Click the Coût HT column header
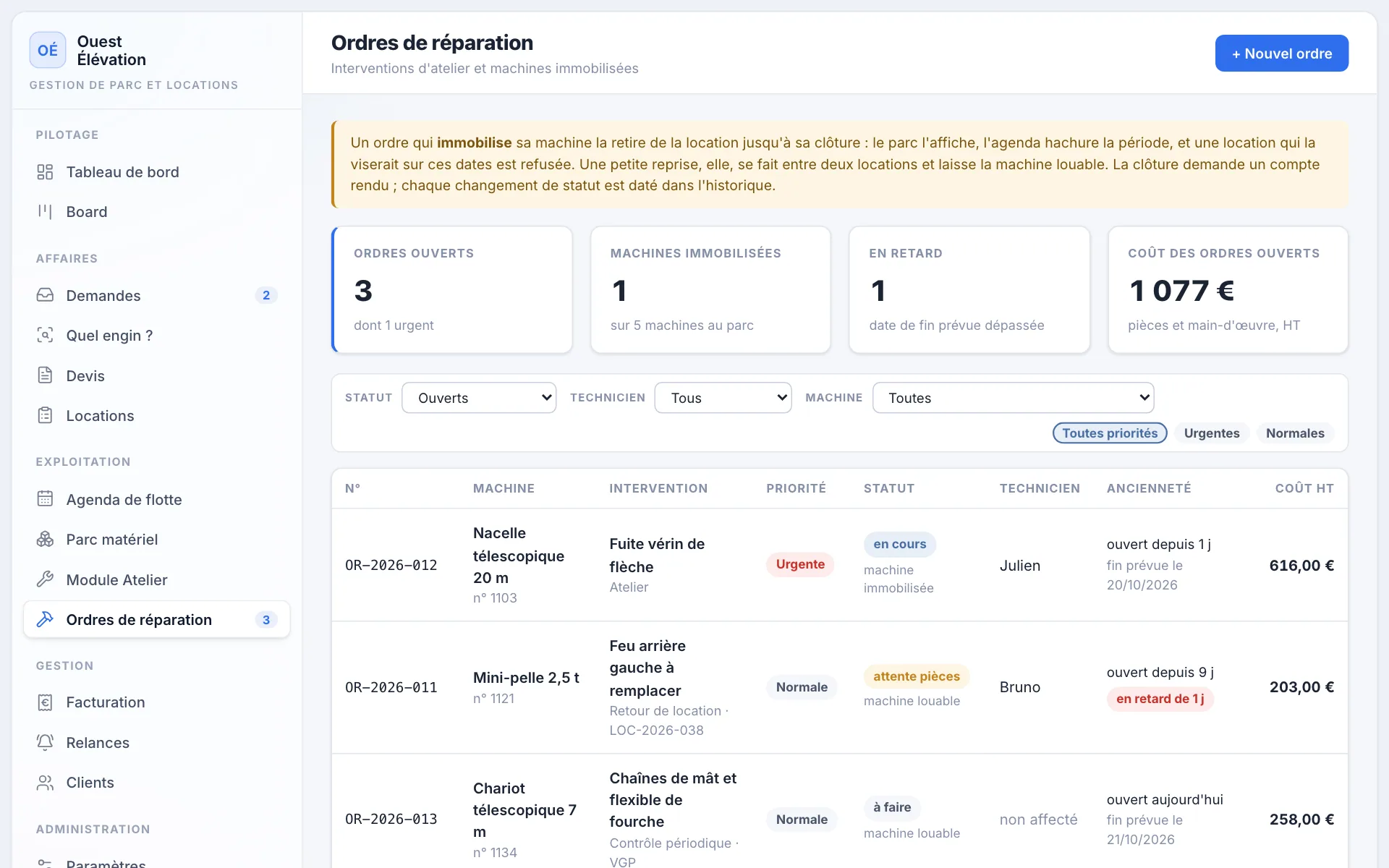1389x868 pixels. (x=1304, y=488)
